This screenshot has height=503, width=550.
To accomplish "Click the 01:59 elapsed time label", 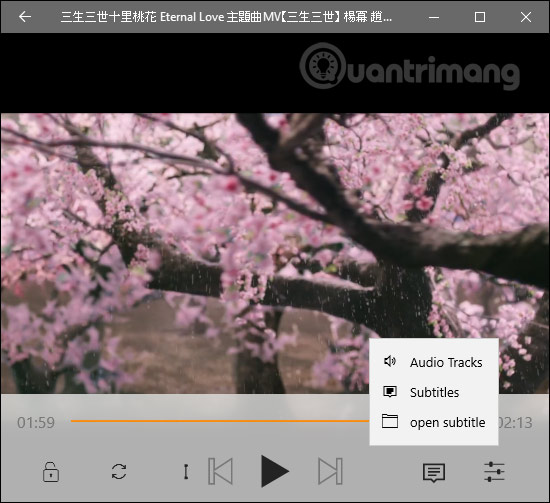I will coord(36,423).
